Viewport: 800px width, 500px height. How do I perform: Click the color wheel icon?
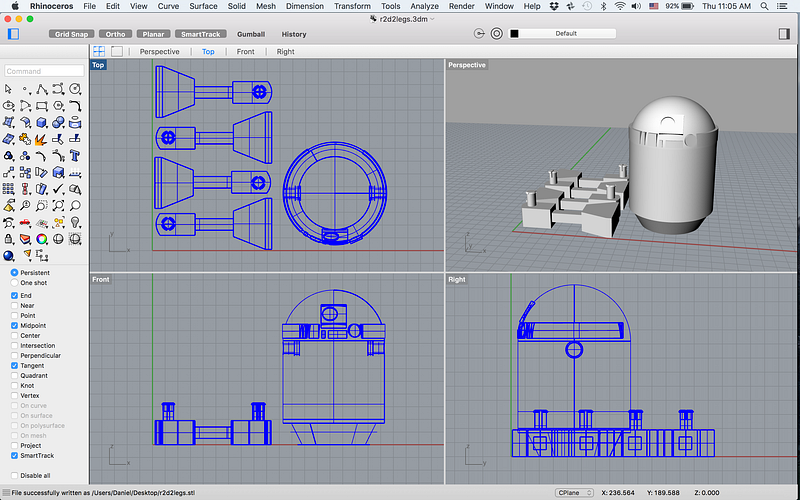click(42, 239)
